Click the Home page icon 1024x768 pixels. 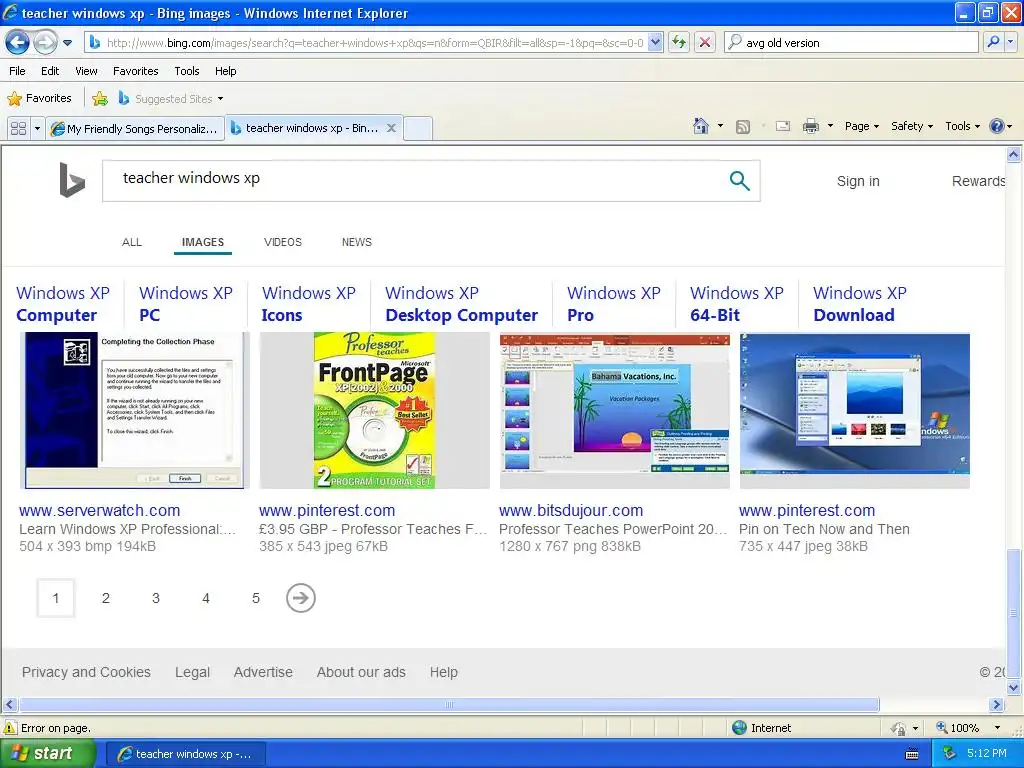[x=701, y=126]
